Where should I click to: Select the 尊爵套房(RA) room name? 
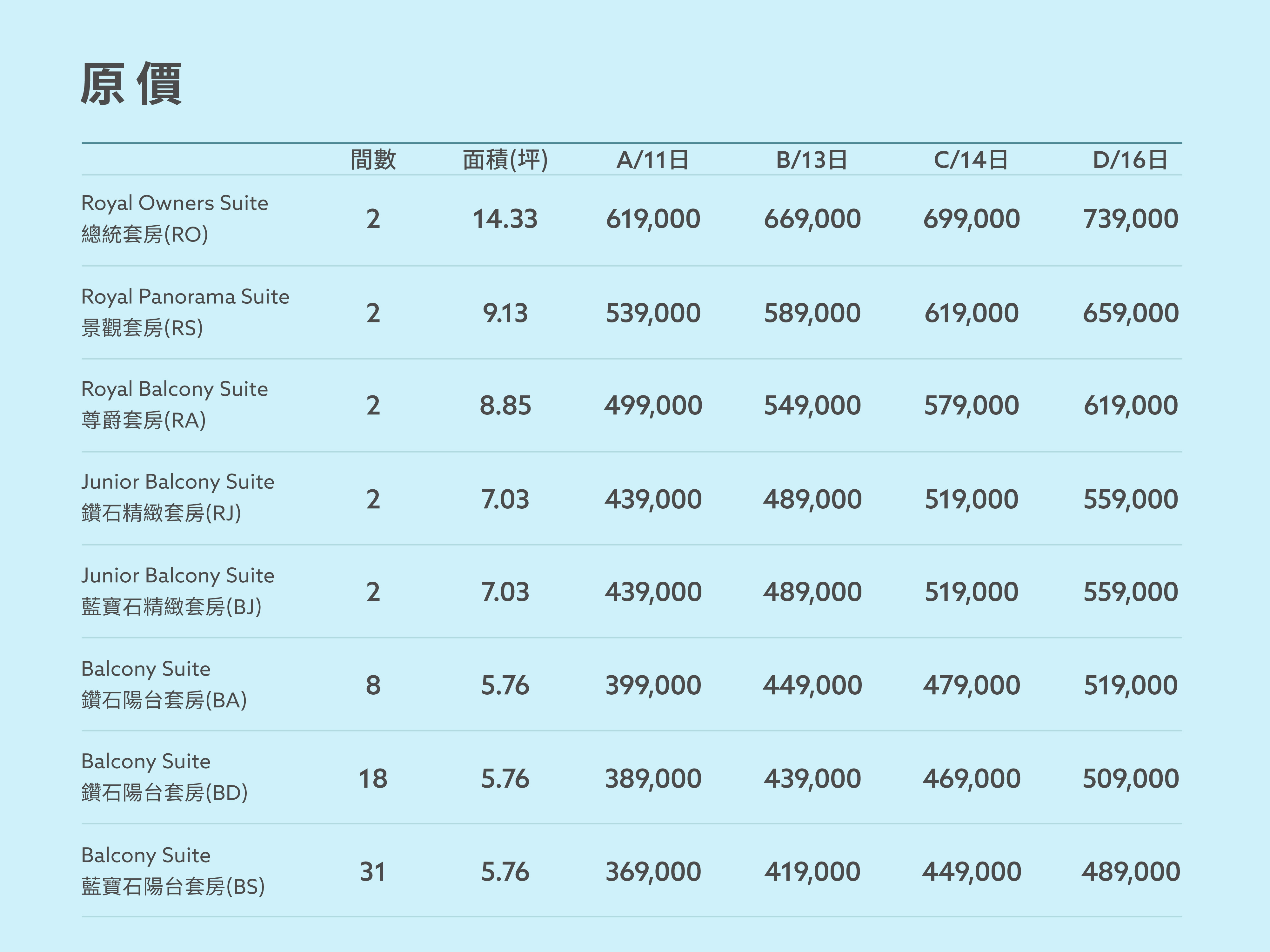pos(144,420)
